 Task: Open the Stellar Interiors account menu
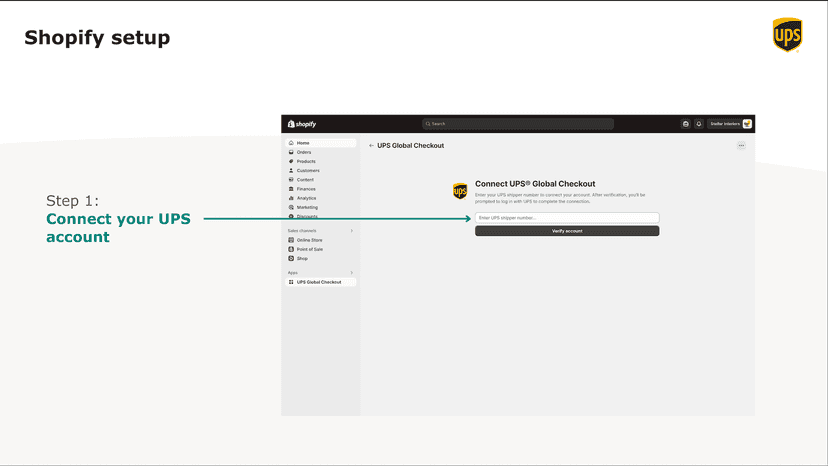[730, 124]
